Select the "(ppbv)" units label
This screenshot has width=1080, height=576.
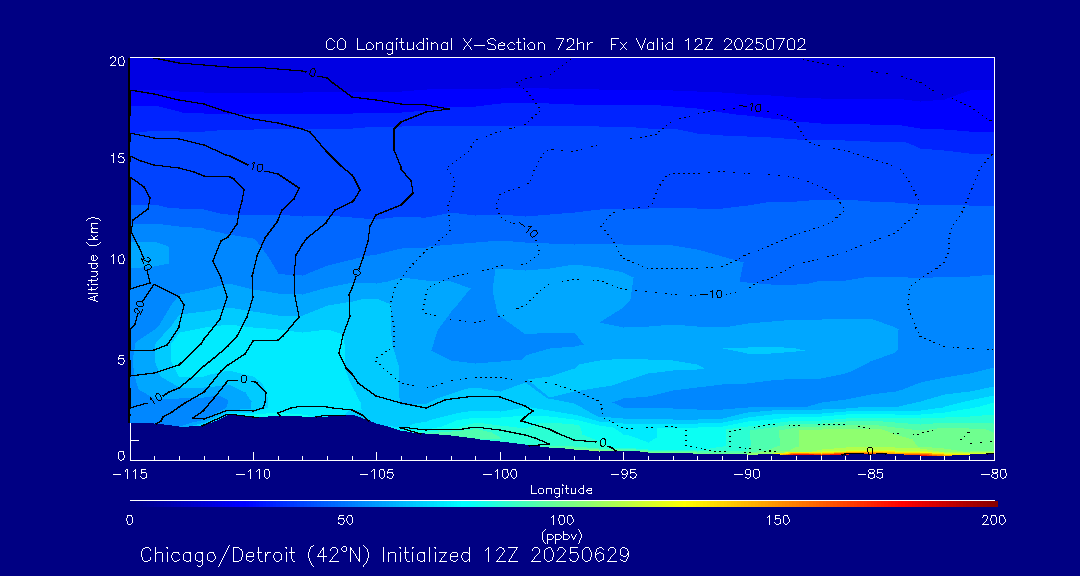coord(561,535)
